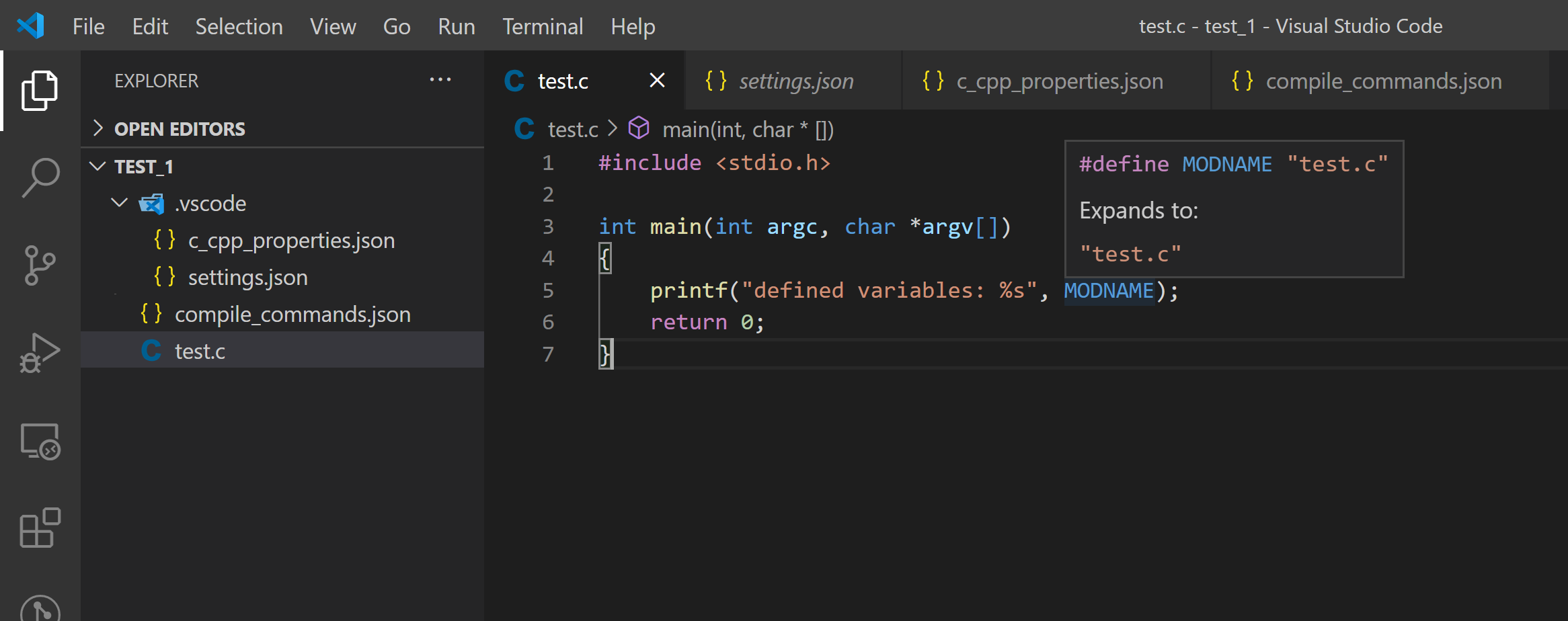
Task: Collapse the .vscode folder
Action: click(119, 203)
